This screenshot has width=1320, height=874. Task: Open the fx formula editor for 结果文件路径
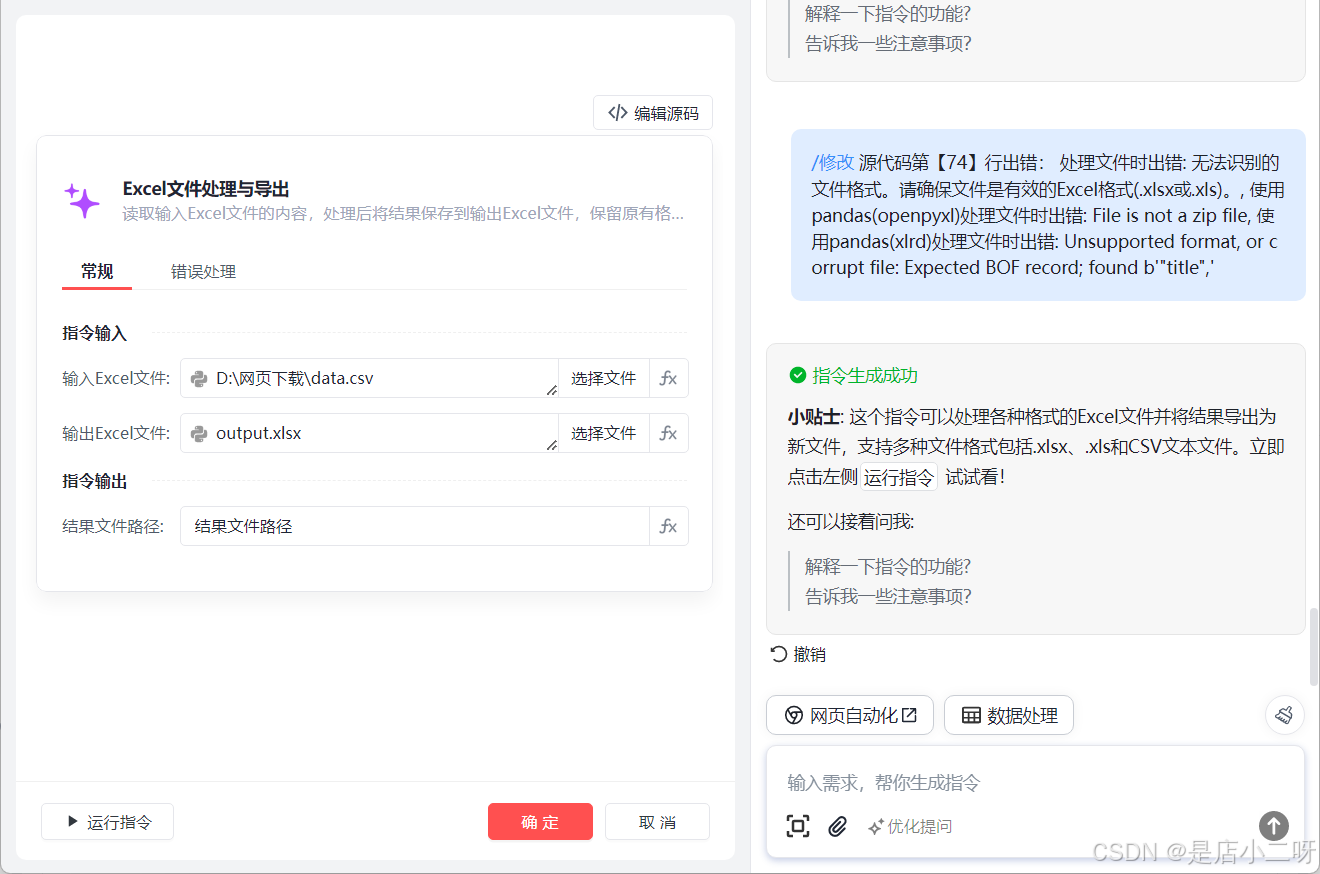pyautogui.click(x=668, y=525)
